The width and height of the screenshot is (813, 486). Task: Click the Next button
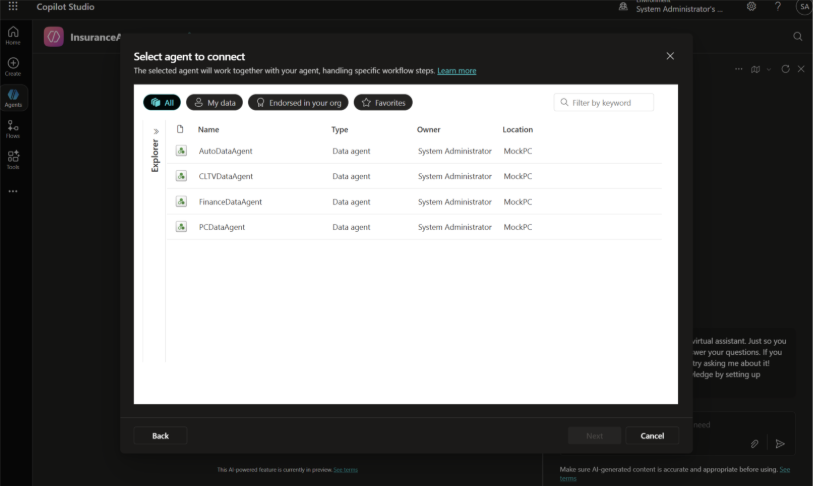point(594,436)
